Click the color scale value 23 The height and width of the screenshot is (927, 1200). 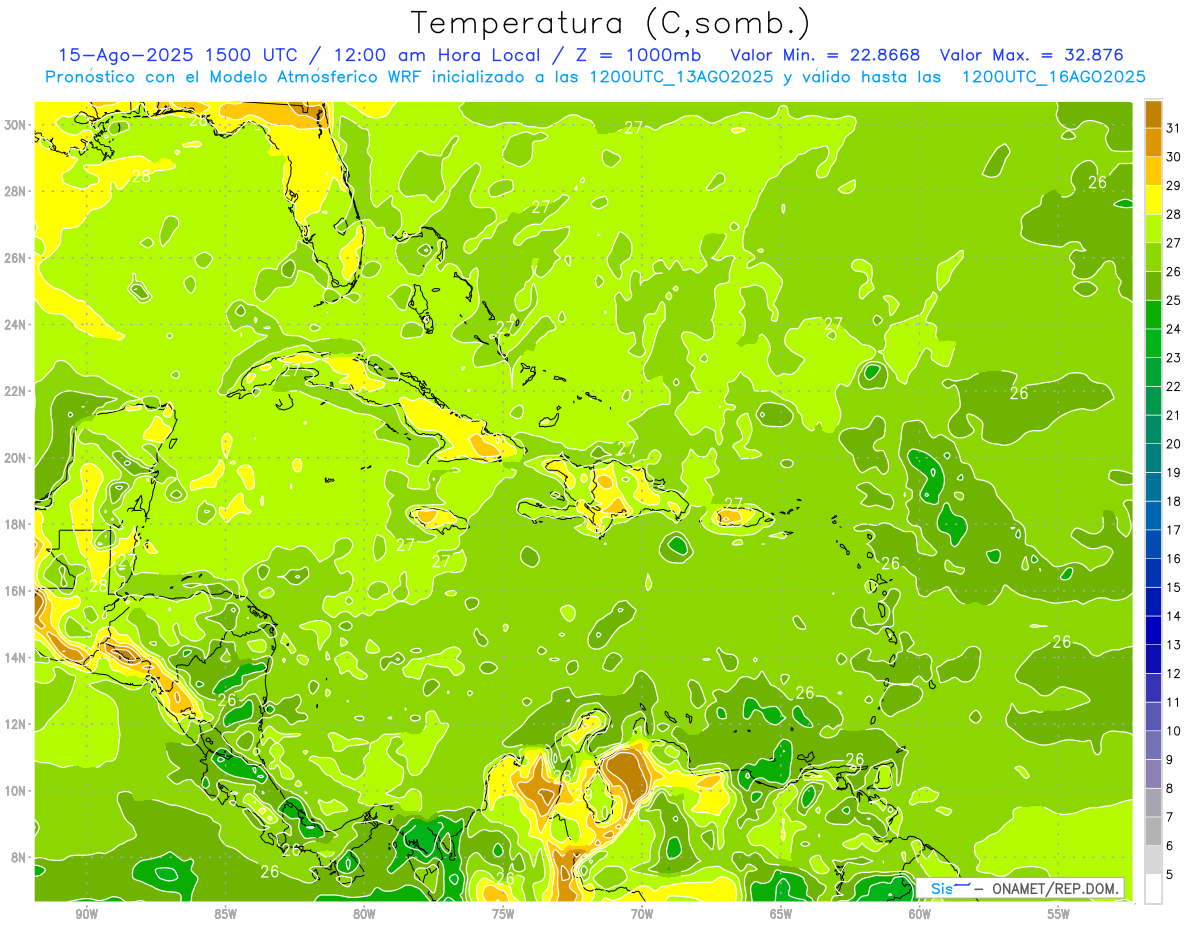coord(1174,358)
